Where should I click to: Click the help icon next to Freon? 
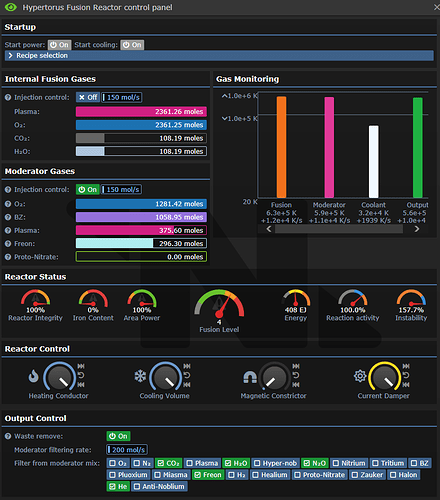click(8, 244)
